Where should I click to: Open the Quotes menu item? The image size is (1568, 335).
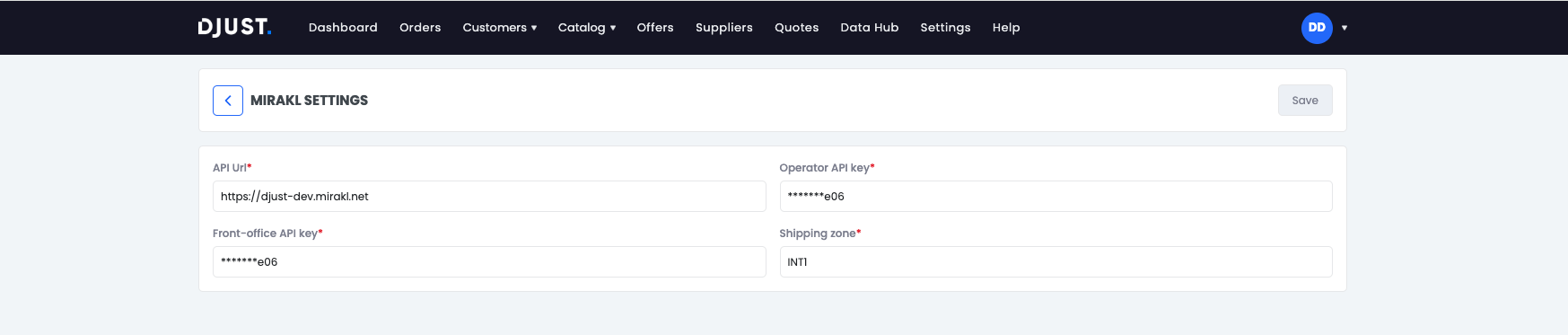(797, 28)
